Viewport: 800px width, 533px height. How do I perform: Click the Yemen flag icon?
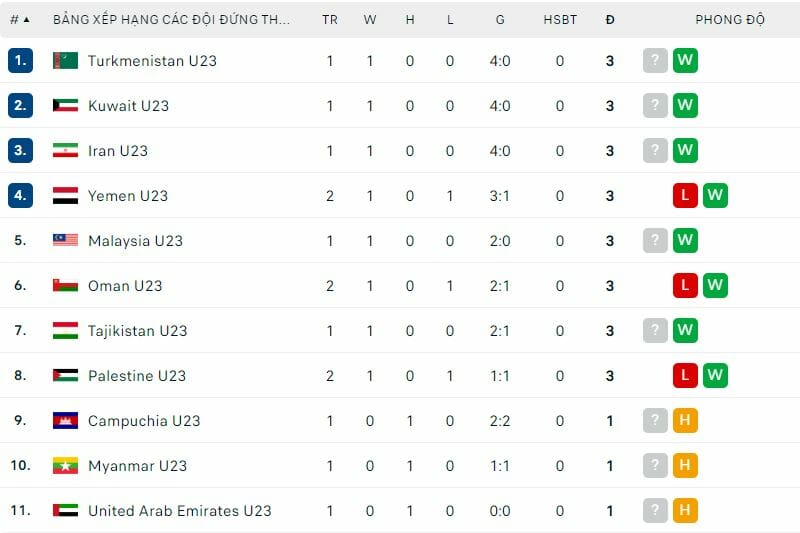coord(65,196)
